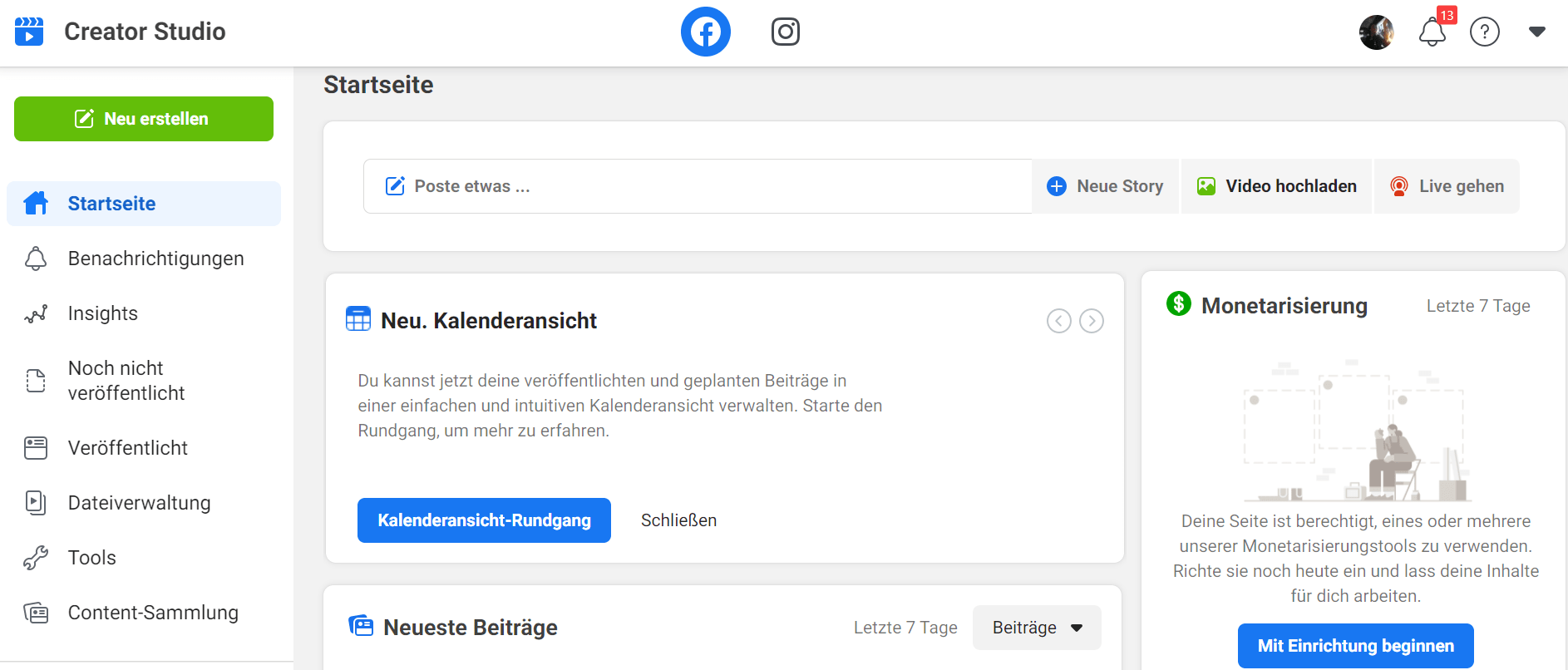Go to the previous tip with left arrow
Image resolution: width=1568 pixels, height=670 pixels.
click(x=1059, y=321)
